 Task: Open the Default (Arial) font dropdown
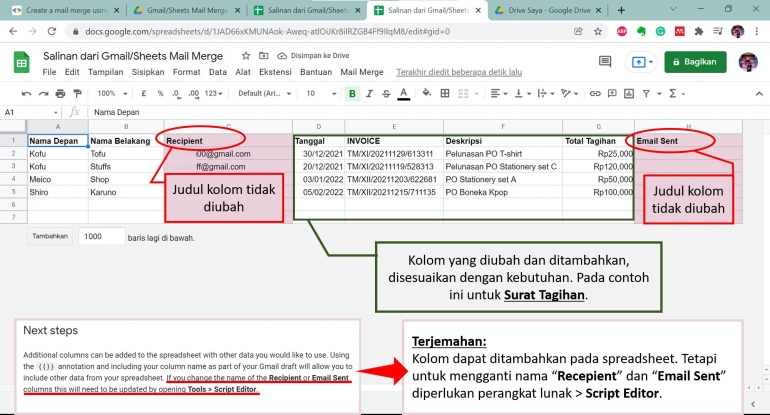[265, 93]
